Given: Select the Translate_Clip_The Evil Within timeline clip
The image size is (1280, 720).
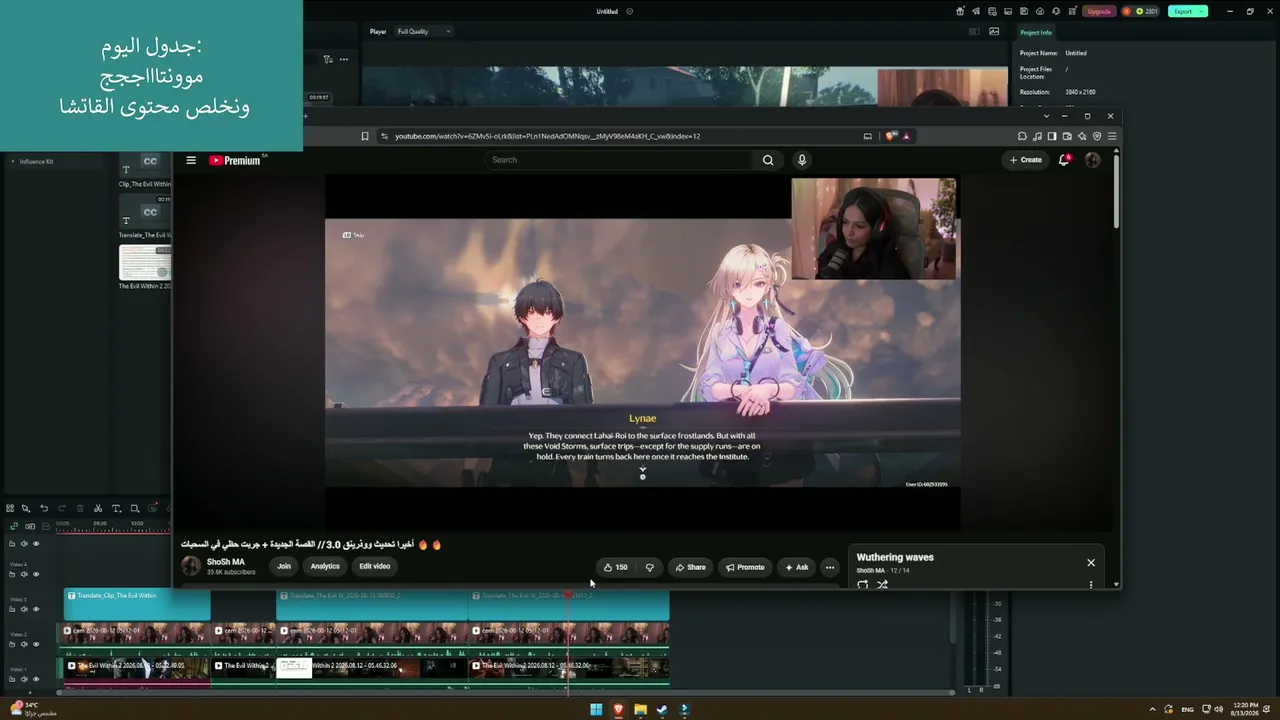Looking at the screenshot, I should pos(137,605).
